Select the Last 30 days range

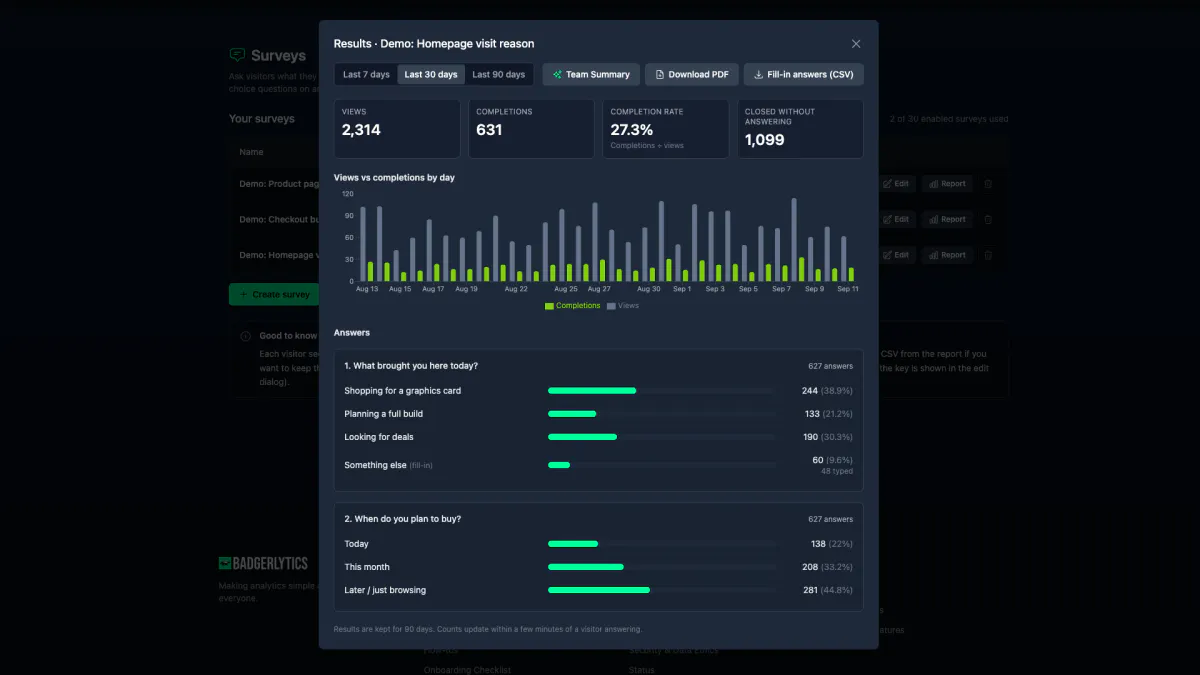pos(431,75)
